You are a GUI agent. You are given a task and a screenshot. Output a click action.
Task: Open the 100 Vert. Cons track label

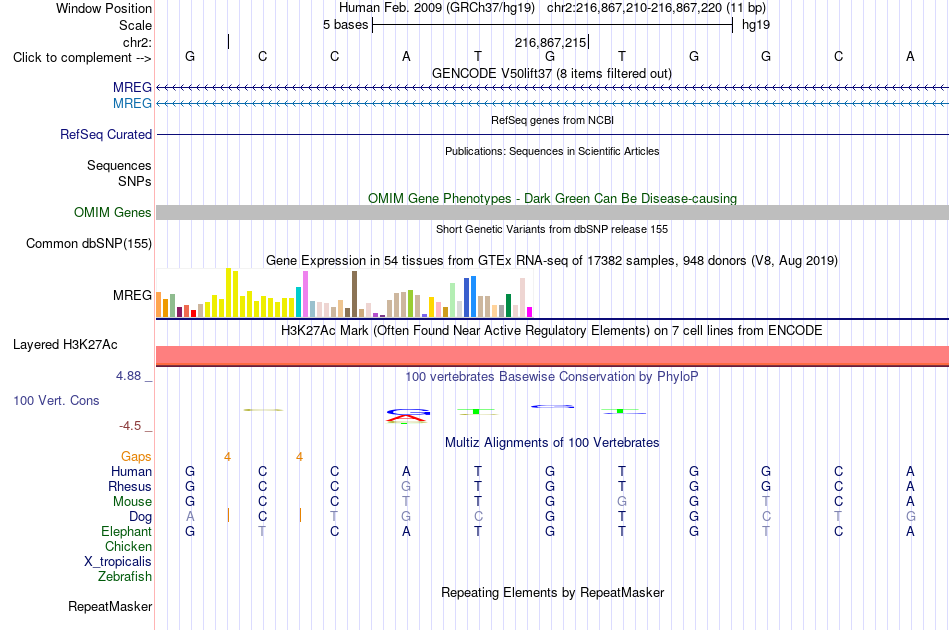point(56,400)
